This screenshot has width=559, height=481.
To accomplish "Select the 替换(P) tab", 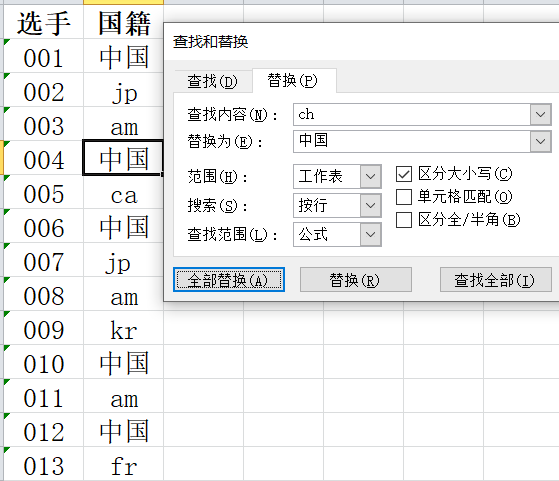I will [294, 81].
